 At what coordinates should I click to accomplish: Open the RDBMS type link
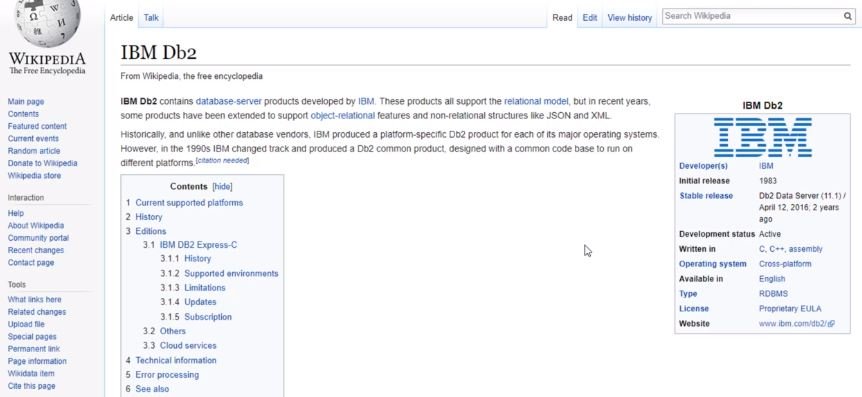tap(773, 294)
